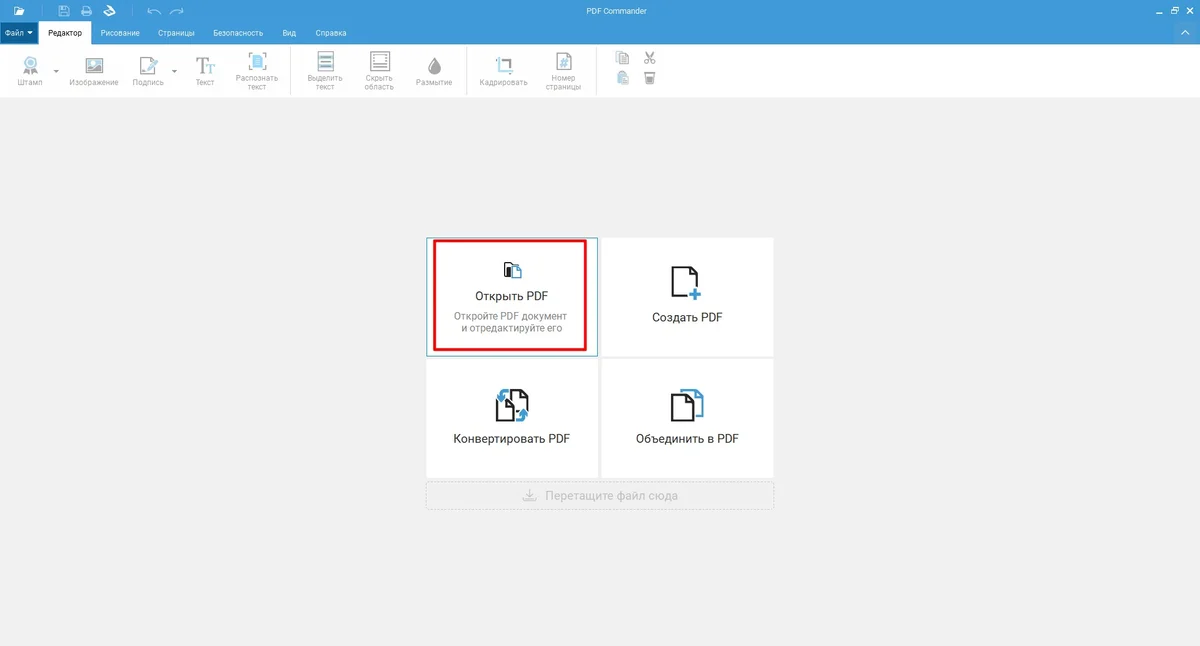This screenshot has width=1200, height=646.
Task: Click the Открыть PDF tile
Action: [512, 297]
